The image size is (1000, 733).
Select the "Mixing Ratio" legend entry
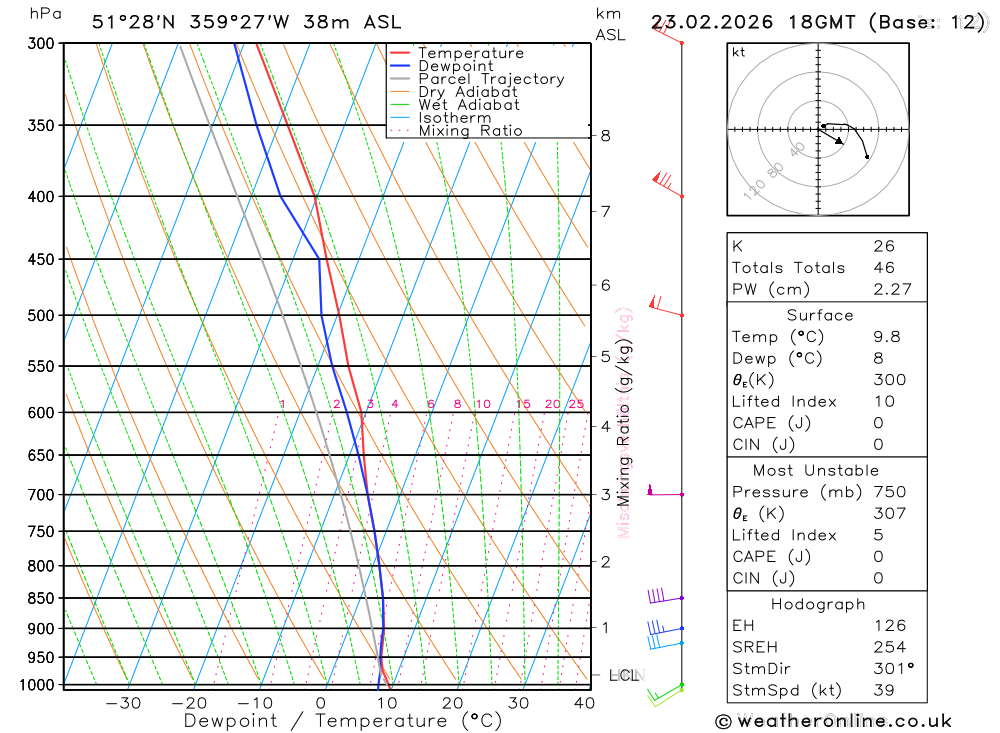(470, 130)
